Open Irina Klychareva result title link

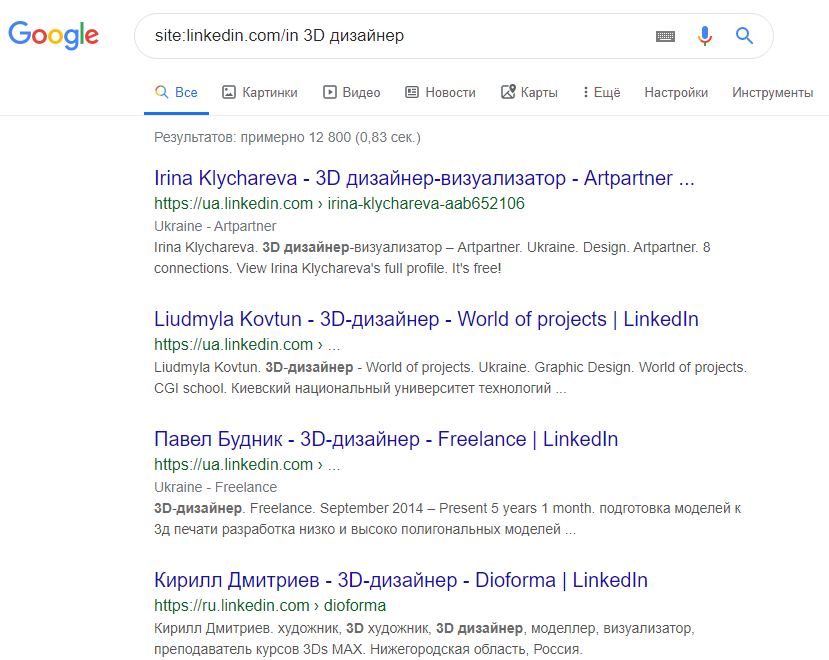coord(424,179)
